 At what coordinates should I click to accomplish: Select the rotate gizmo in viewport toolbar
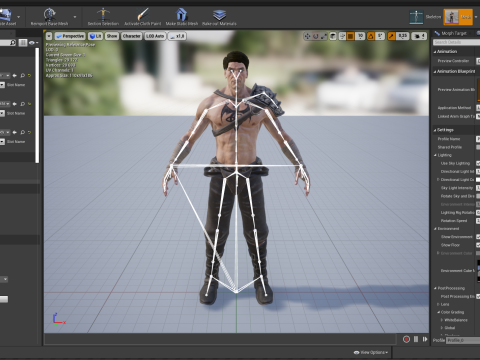(x=315, y=36)
